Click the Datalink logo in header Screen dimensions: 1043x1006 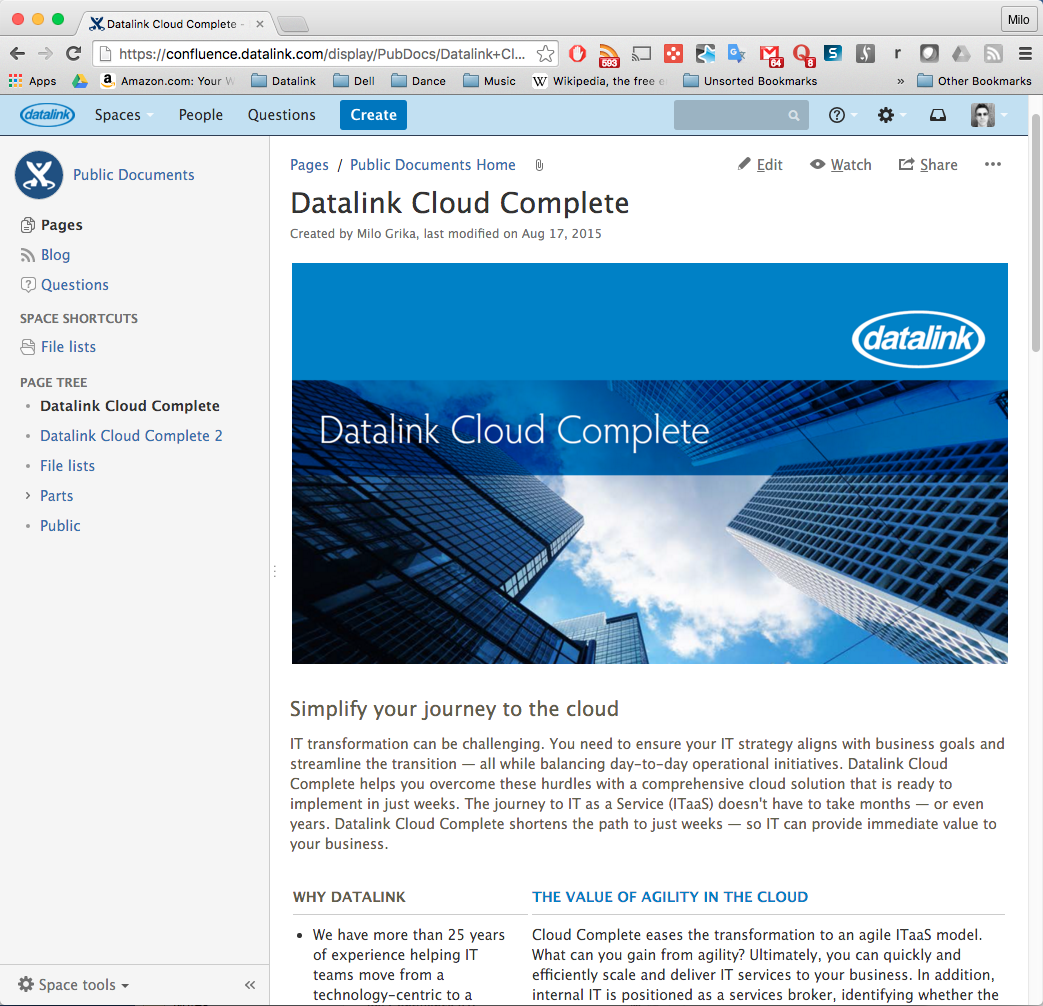click(x=47, y=115)
